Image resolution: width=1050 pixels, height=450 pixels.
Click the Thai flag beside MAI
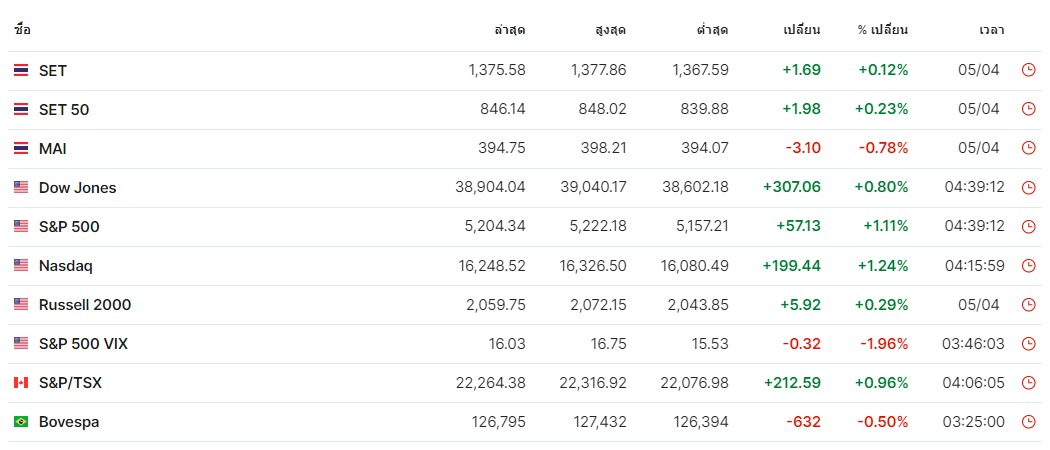click(x=21, y=149)
